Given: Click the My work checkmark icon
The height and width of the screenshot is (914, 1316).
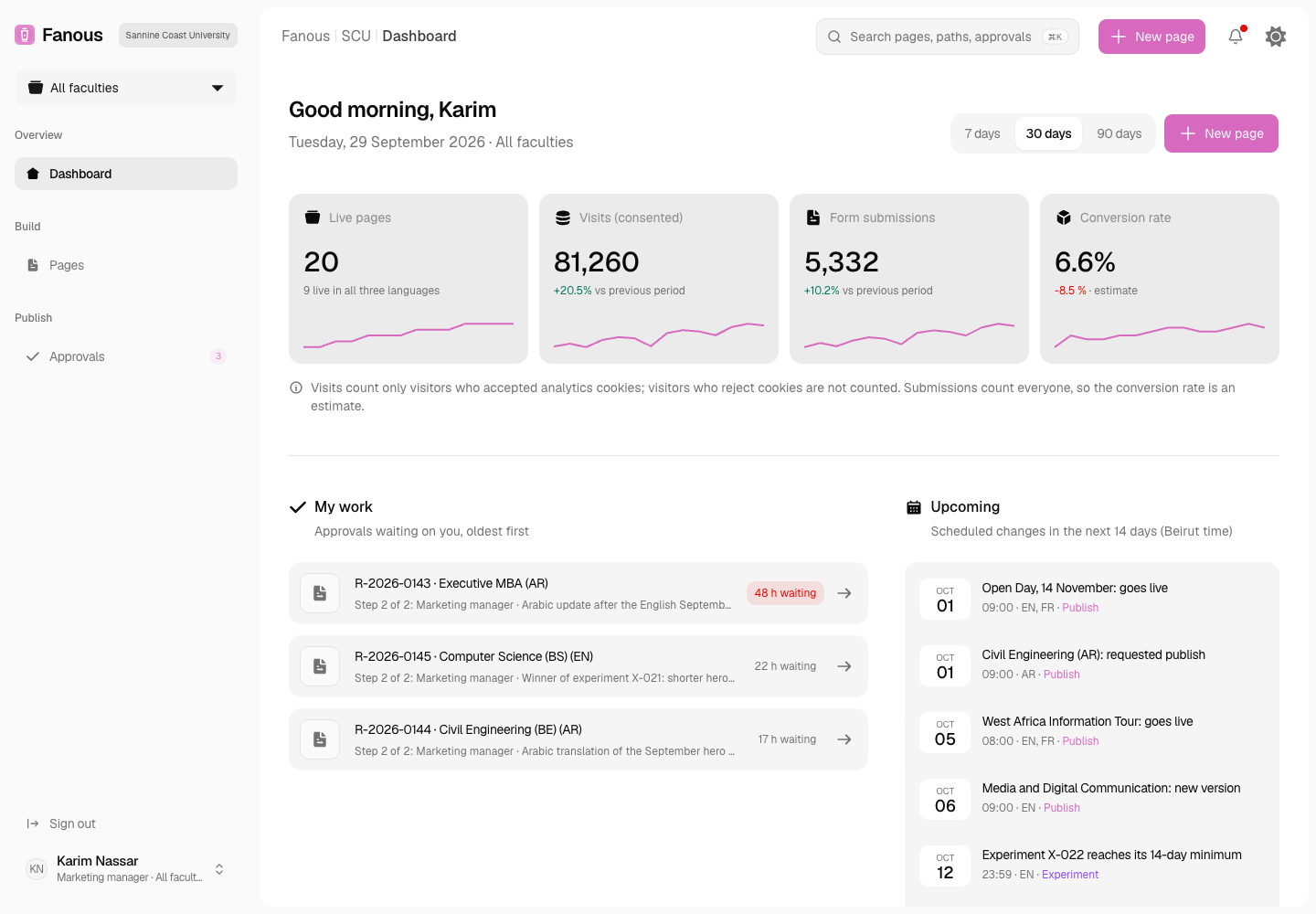Looking at the screenshot, I should coord(298,507).
